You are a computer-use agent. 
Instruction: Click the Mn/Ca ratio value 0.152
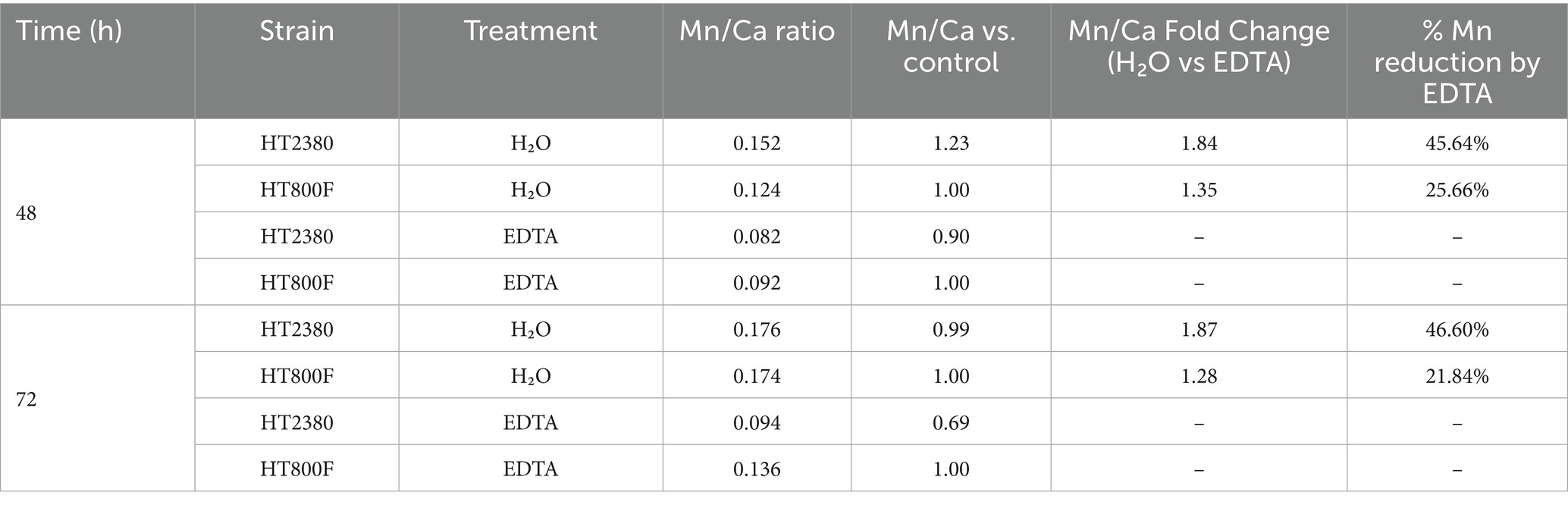click(x=757, y=143)
